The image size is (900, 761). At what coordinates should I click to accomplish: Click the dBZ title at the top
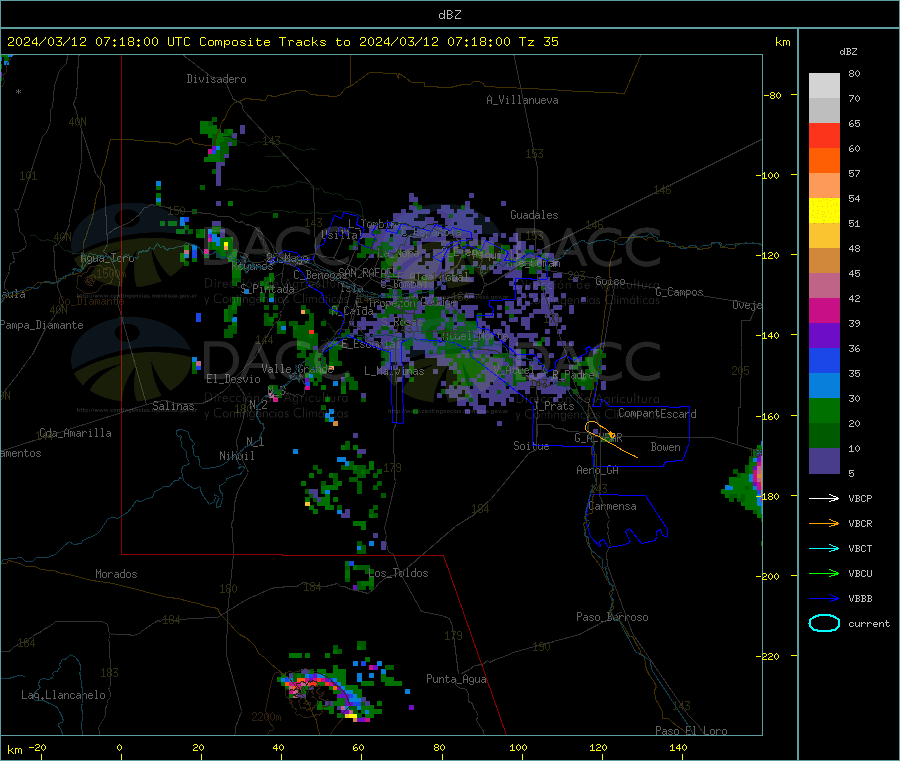coord(449,14)
